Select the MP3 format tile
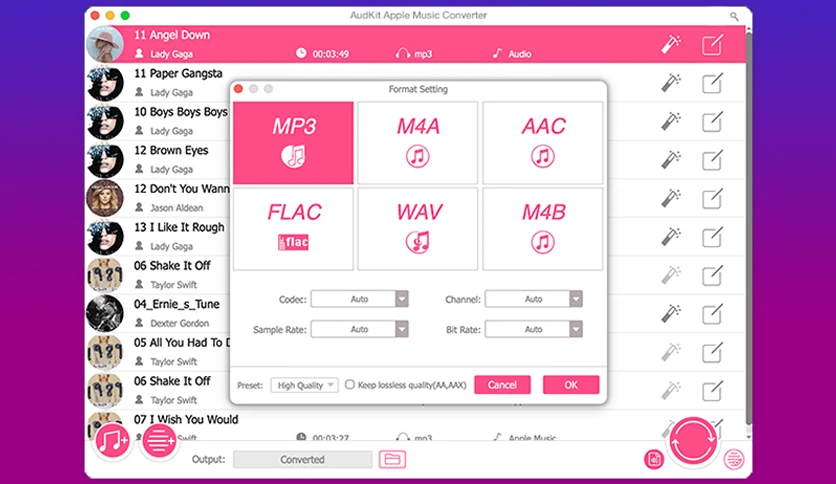This screenshot has width=836, height=484. click(x=293, y=143)
